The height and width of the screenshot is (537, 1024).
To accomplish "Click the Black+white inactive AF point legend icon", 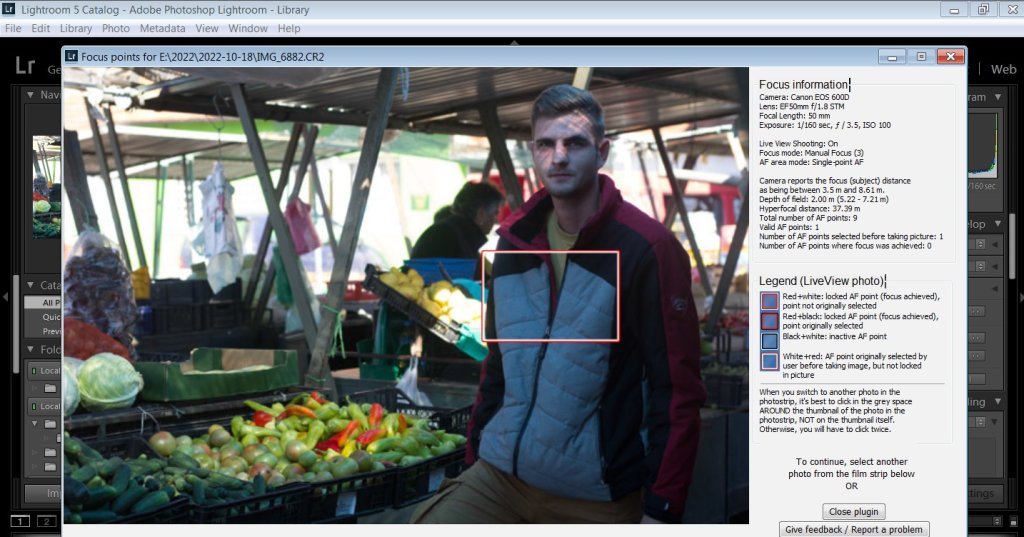I will 769,340.
